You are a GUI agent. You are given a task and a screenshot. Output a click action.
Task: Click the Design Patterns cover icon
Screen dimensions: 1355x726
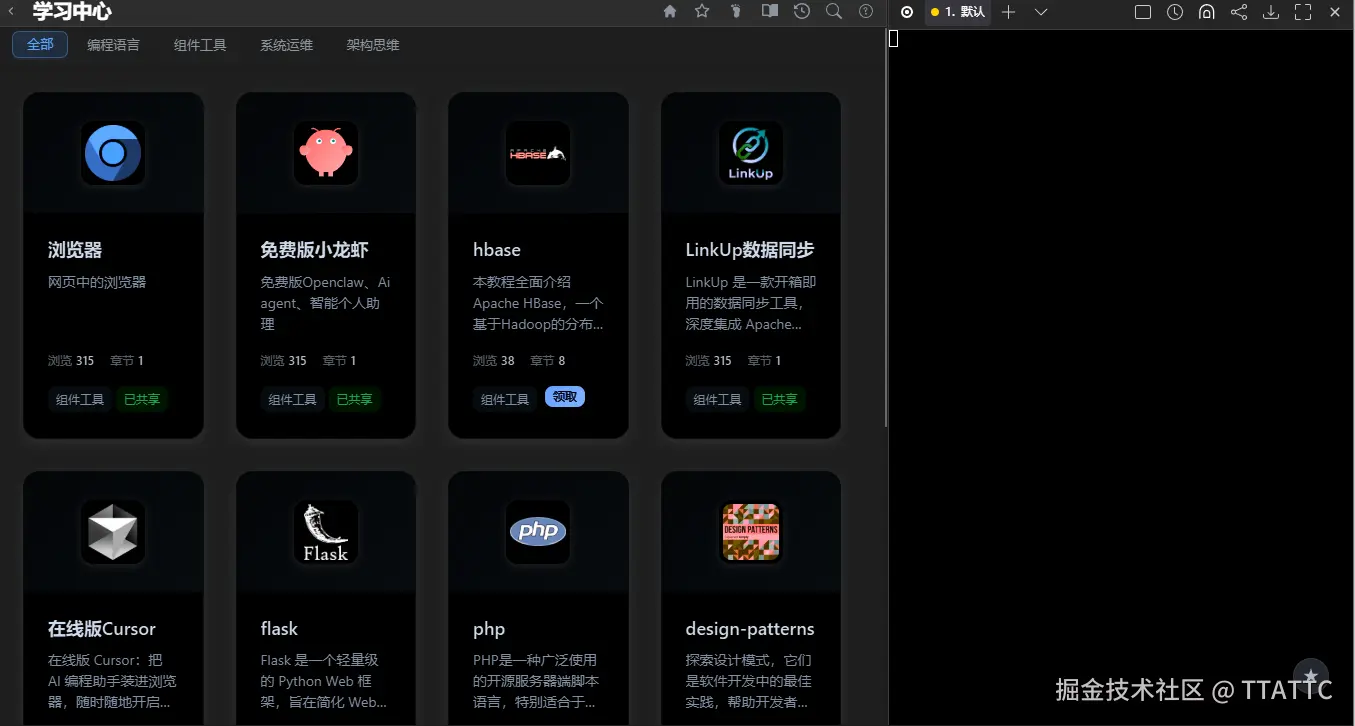751,532
